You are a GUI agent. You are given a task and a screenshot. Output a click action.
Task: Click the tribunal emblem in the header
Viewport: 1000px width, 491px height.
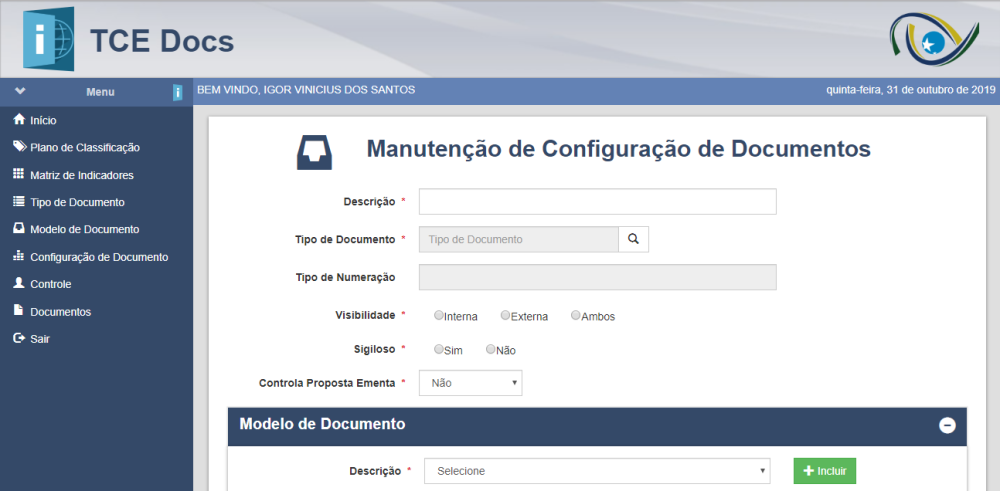point(928,39)
